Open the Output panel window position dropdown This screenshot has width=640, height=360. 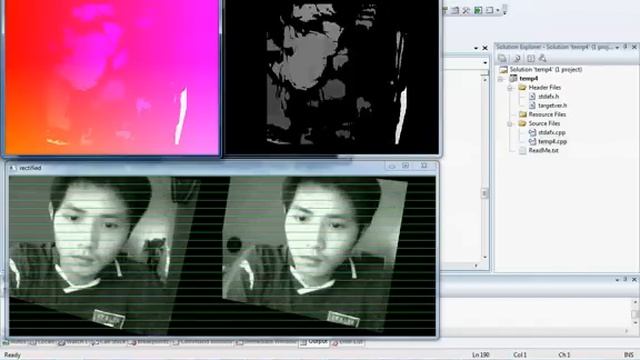[x=617, y=280]
